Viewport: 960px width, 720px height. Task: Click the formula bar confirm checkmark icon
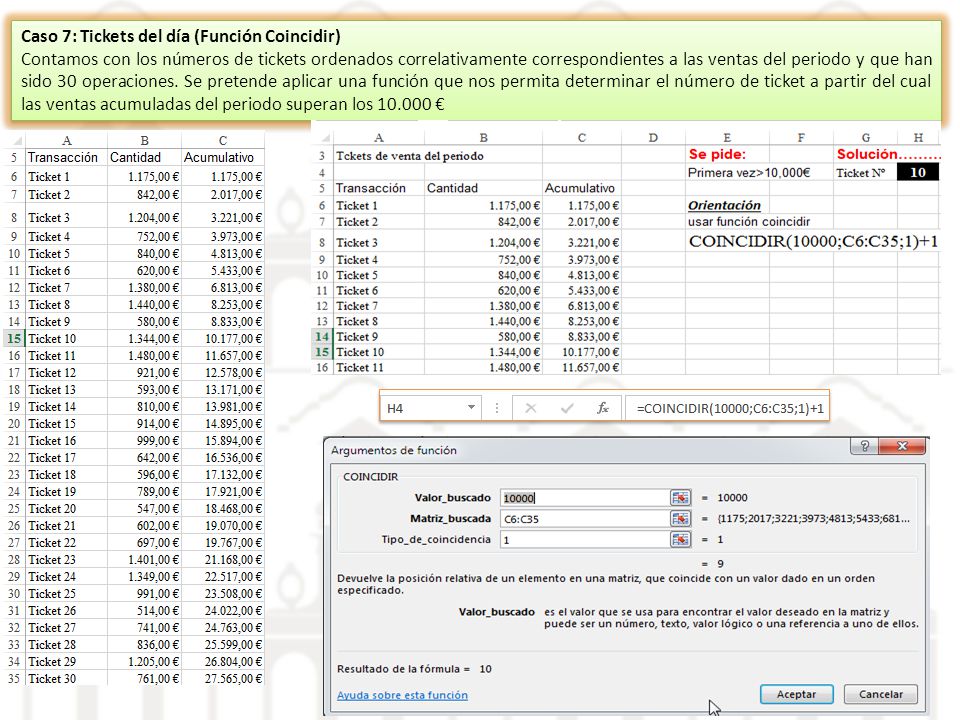click(567, 408)
